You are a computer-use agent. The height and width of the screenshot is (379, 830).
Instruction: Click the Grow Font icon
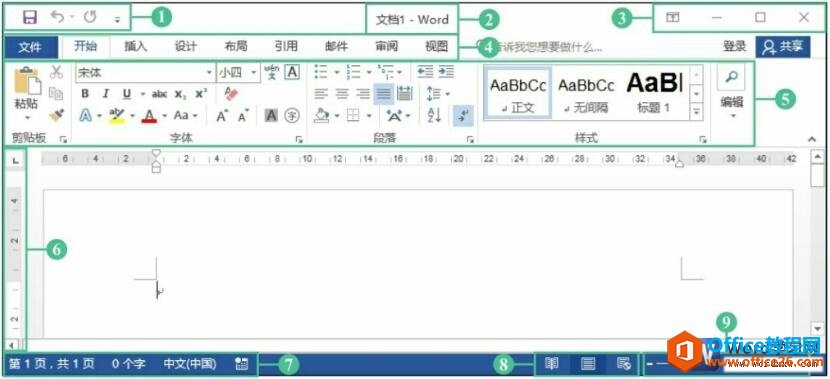(x=222, y=115)
